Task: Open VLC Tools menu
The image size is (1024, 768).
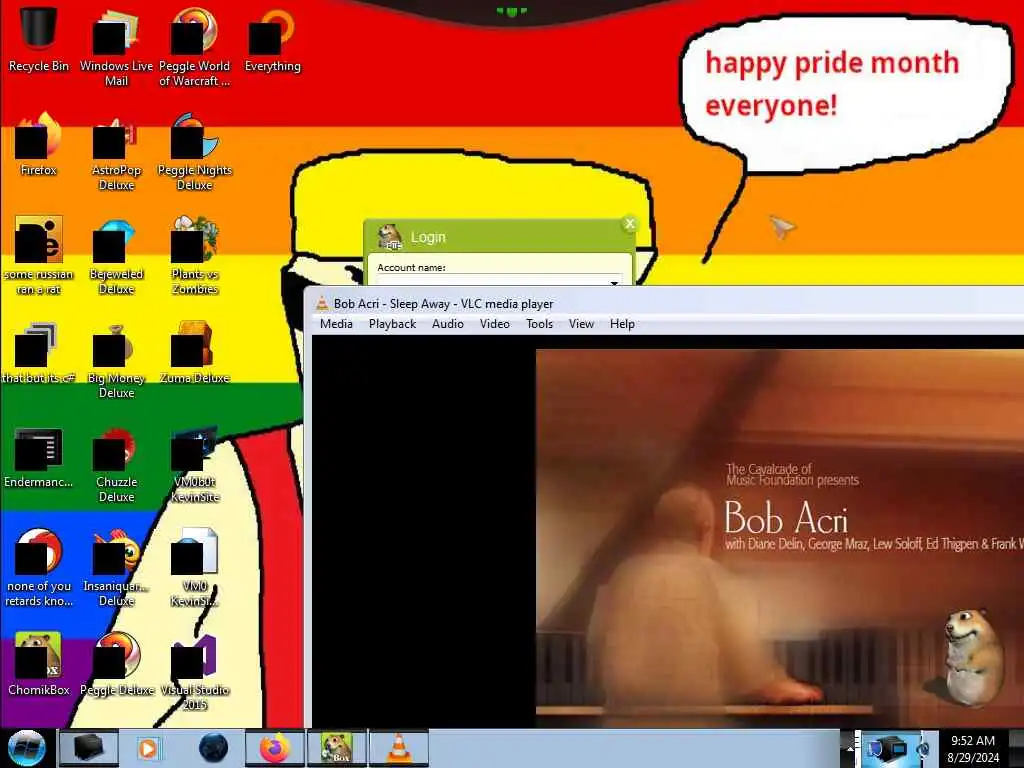Action: click(539, 324)
